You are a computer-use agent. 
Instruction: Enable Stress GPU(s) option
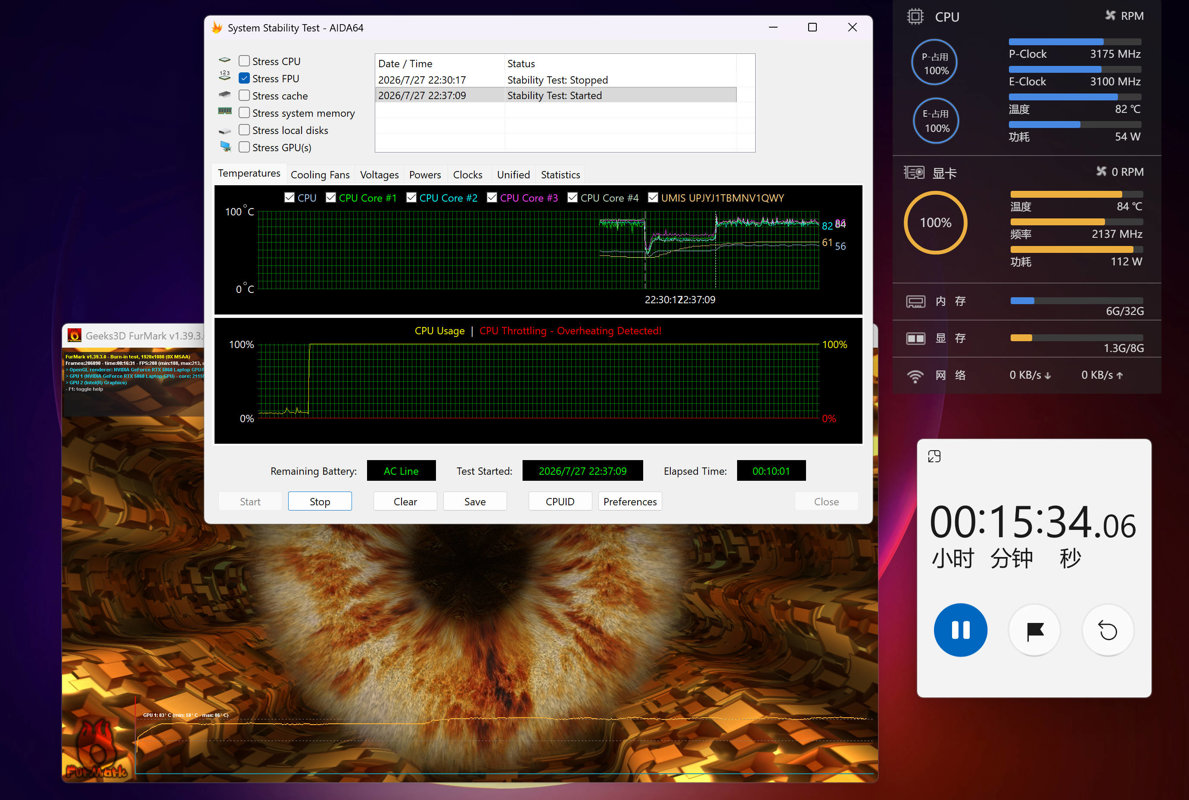click(244, 147)
